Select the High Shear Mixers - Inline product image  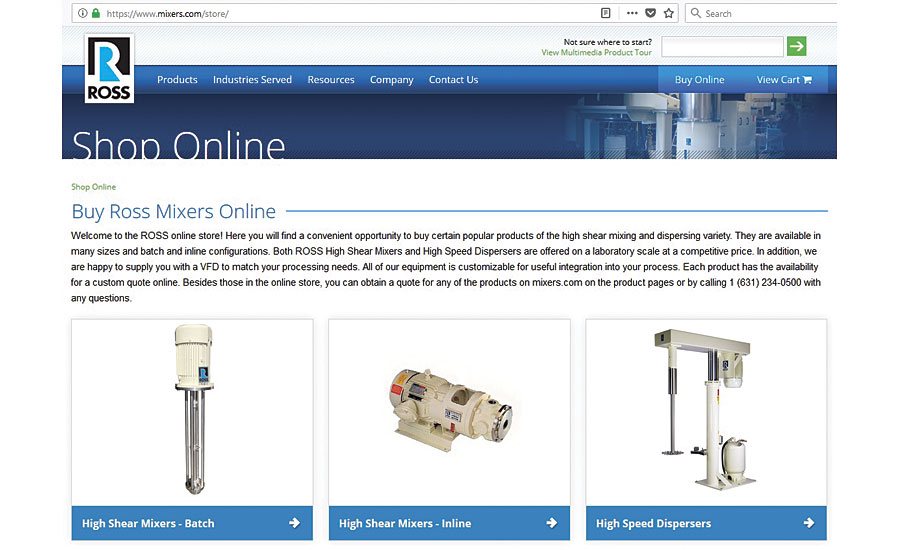449,412
